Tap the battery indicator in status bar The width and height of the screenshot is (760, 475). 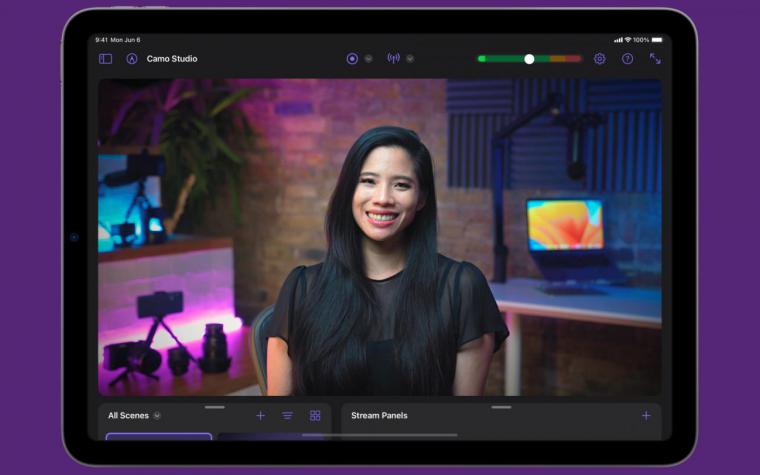657,40
